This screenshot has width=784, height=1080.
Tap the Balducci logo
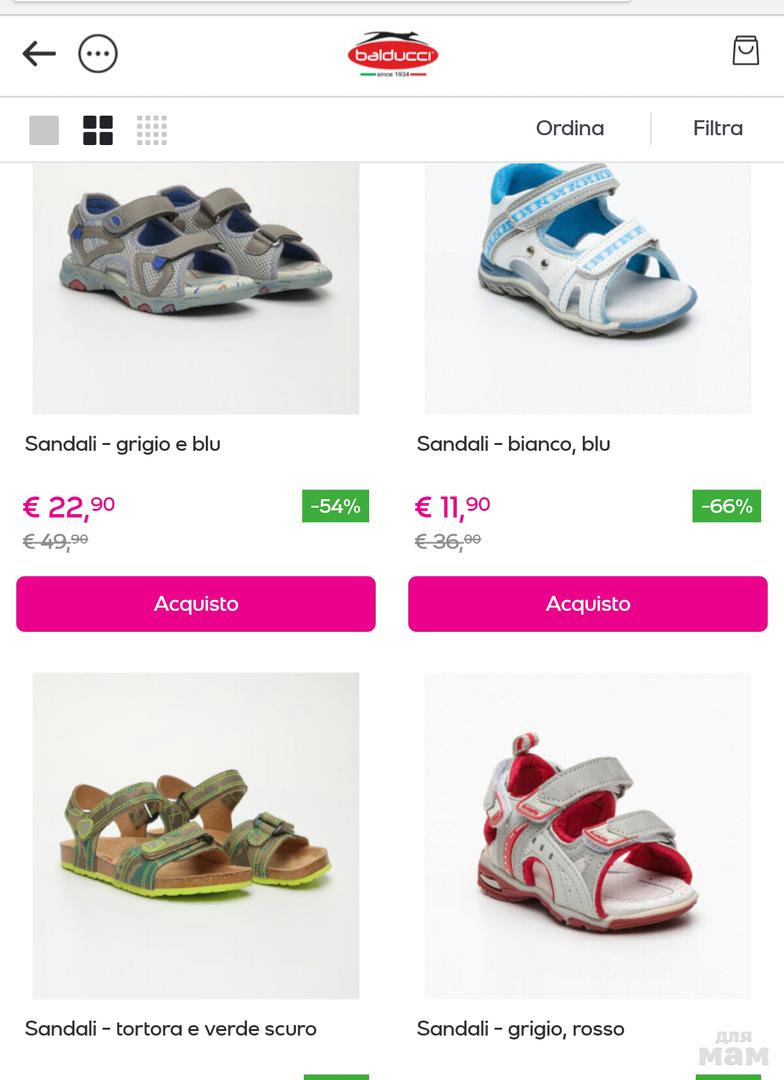[x=393, y=54]
